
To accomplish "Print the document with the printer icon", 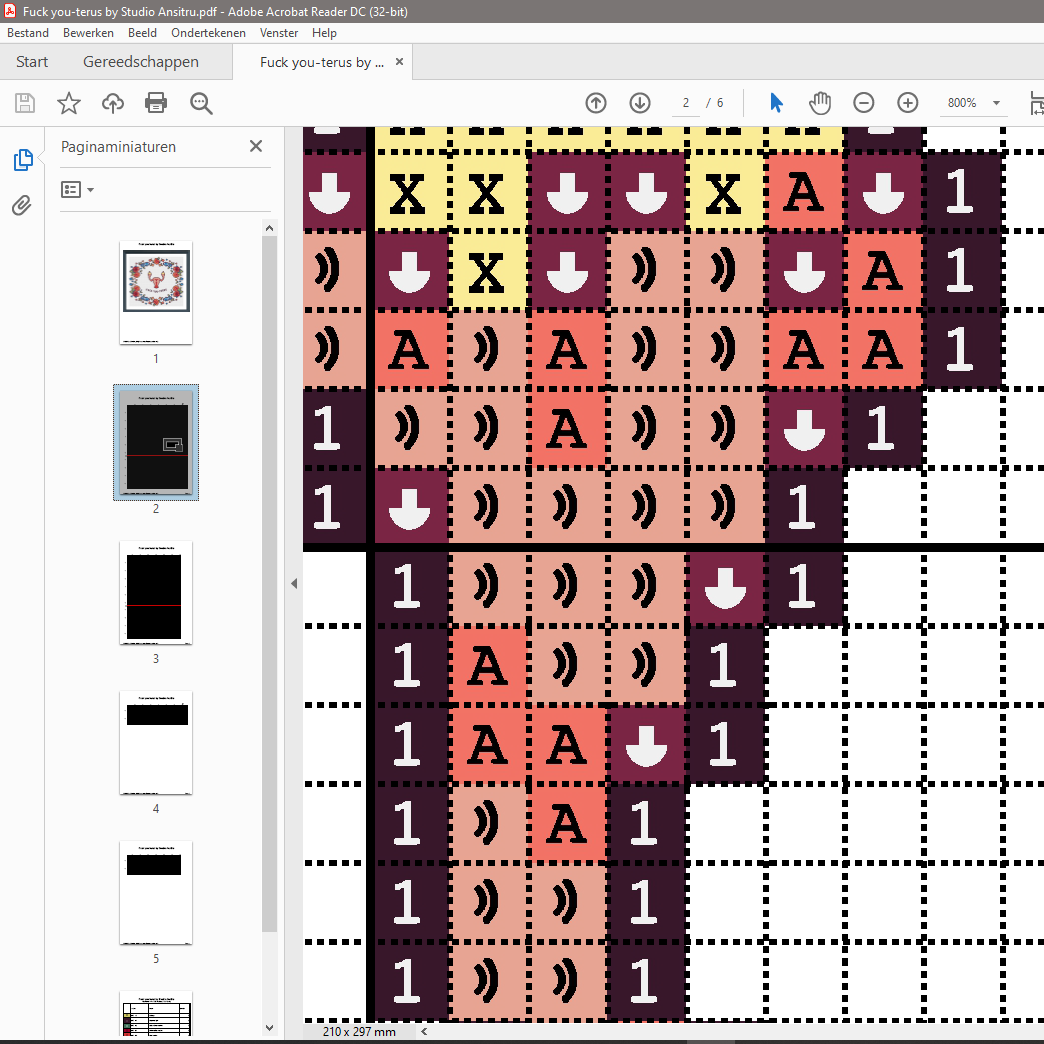I will 156,103.
